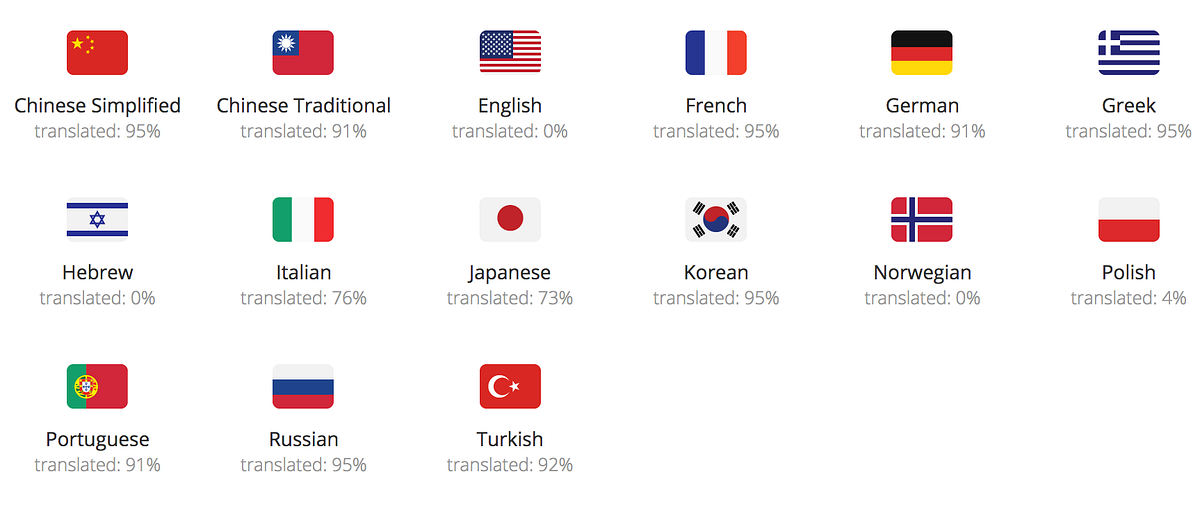Select the Korean flag icon
The image size is (1200, 510).
point(716,220)
